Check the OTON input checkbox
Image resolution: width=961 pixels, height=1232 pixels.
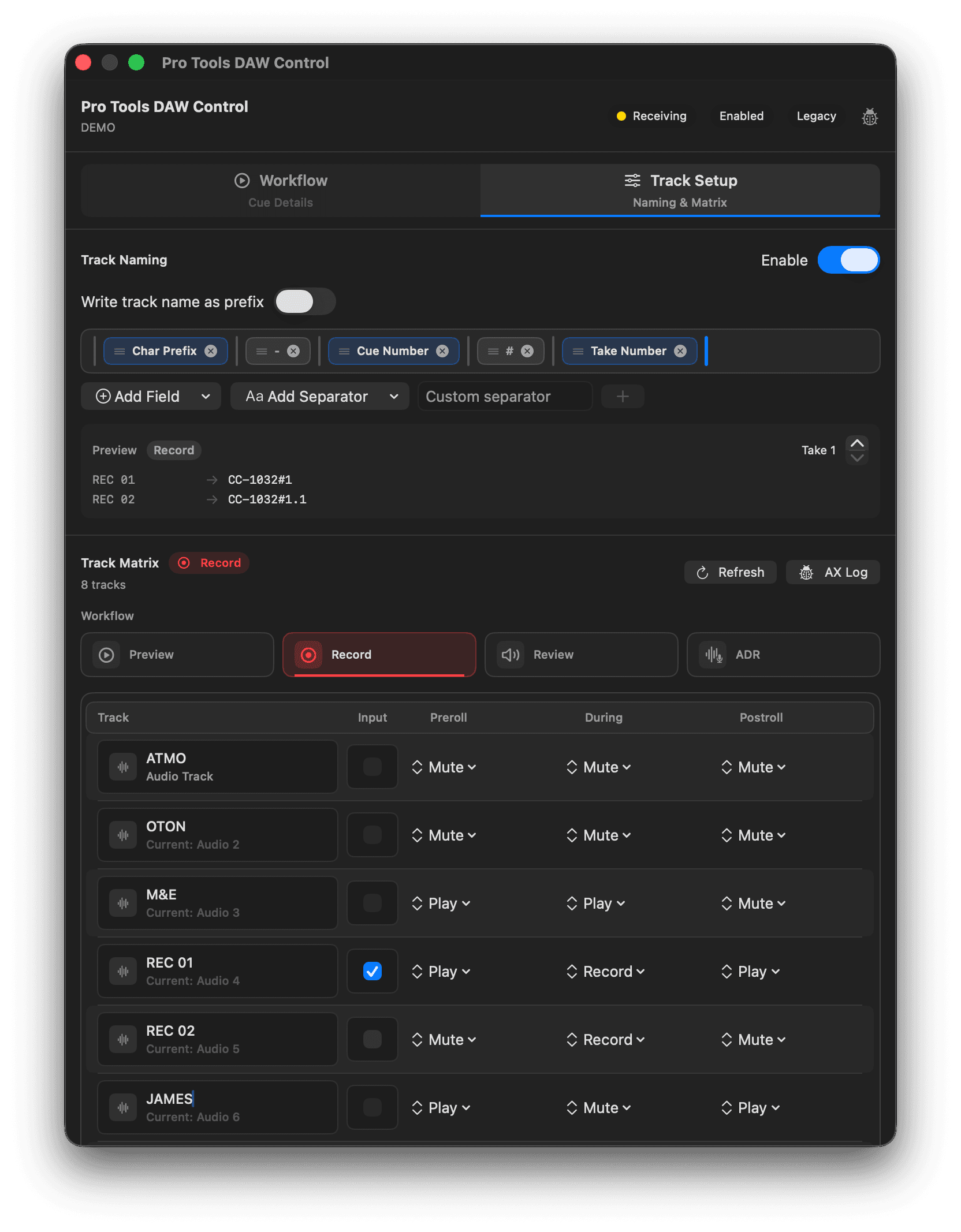373,835
